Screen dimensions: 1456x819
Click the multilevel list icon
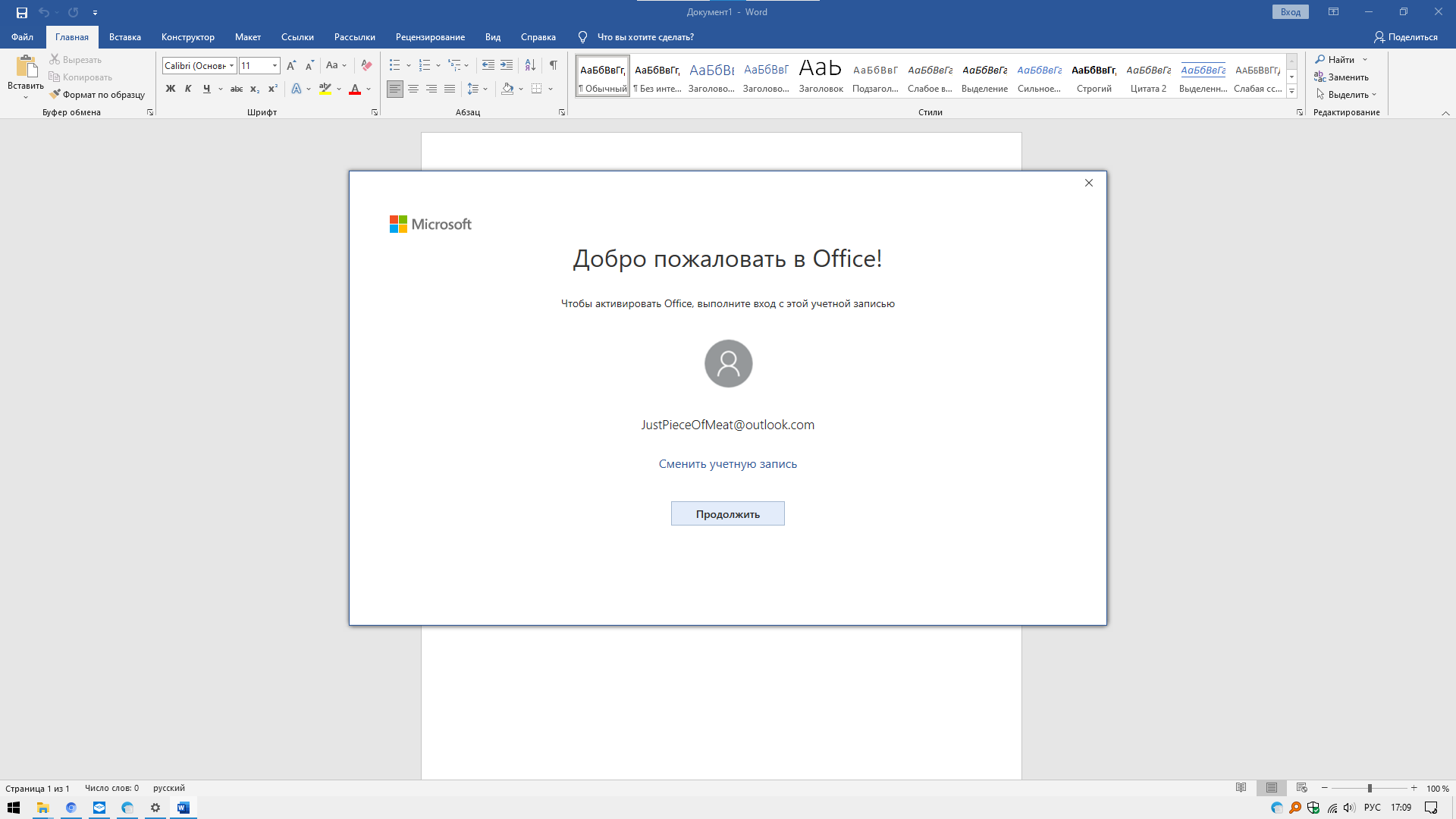454,65
